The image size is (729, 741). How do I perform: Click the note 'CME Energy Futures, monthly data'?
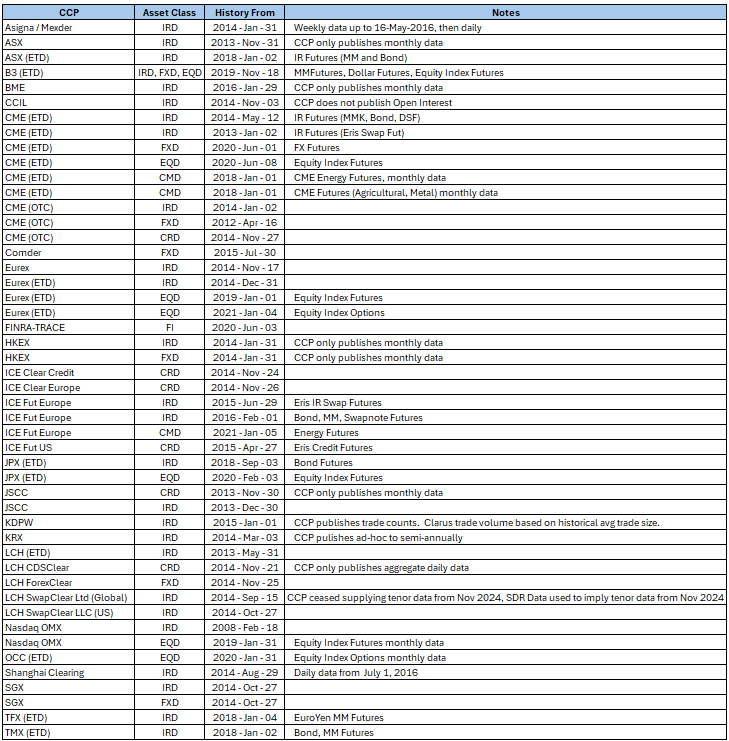[506, 178]
